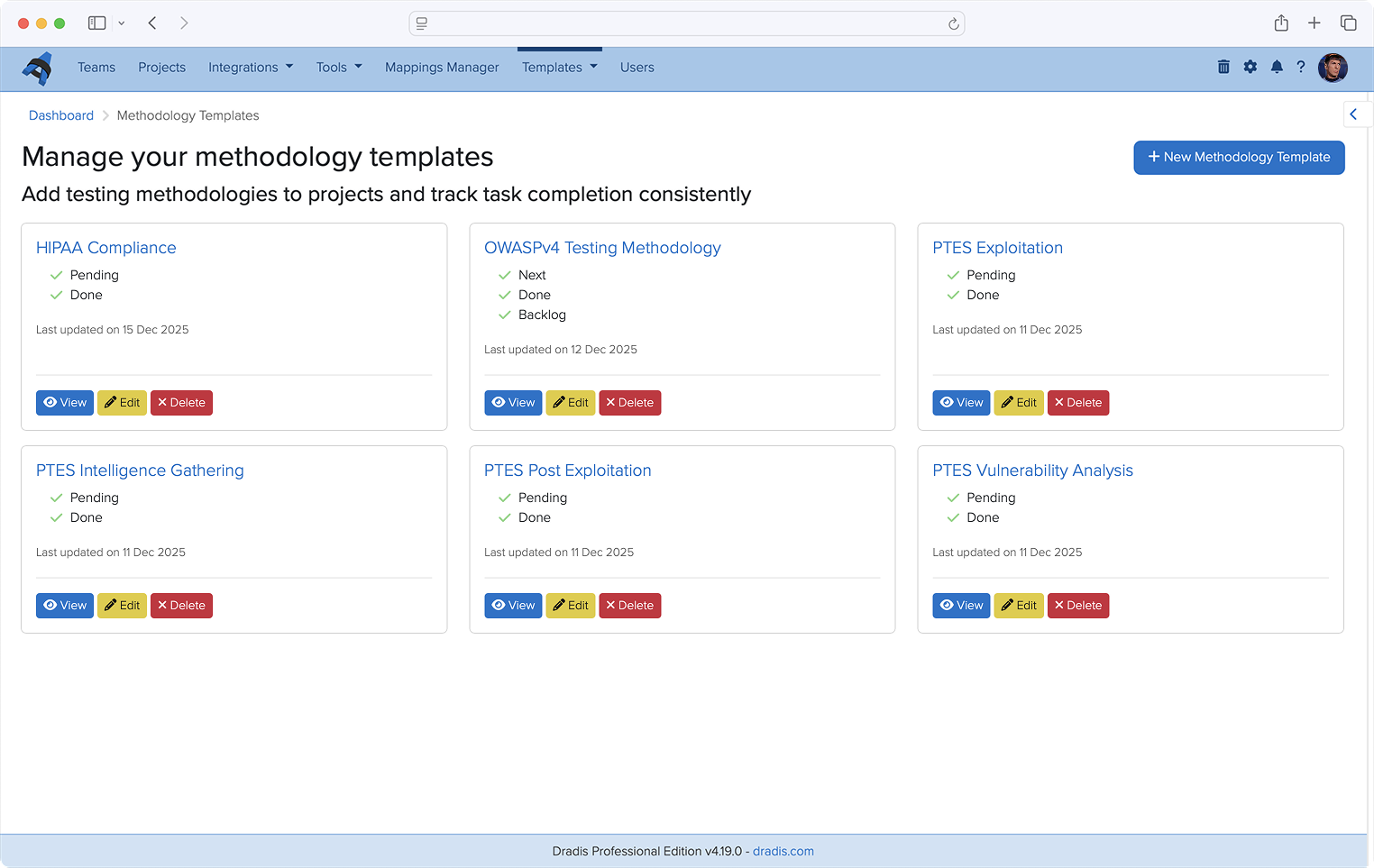Click the page settings icon in address bar
The image size is (1374, 868).
(422, 23)
